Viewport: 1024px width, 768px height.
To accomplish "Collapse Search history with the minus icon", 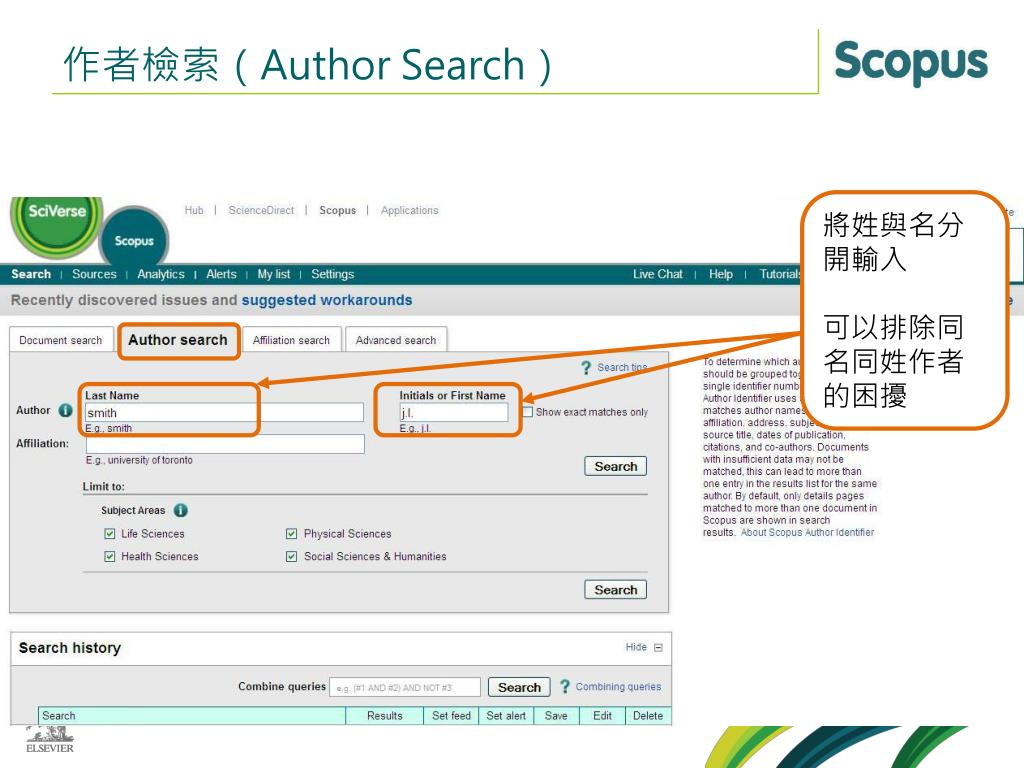I will [x=658, y=648].
